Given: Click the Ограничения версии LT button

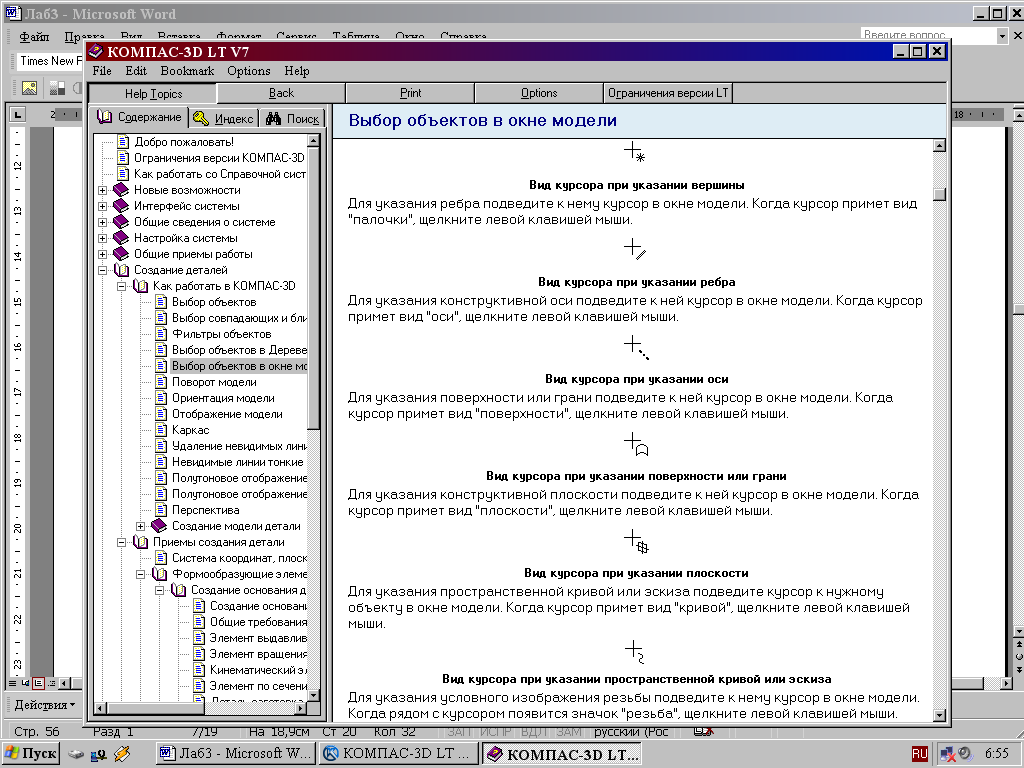Looking at the screenshot, I should [668, 93].
